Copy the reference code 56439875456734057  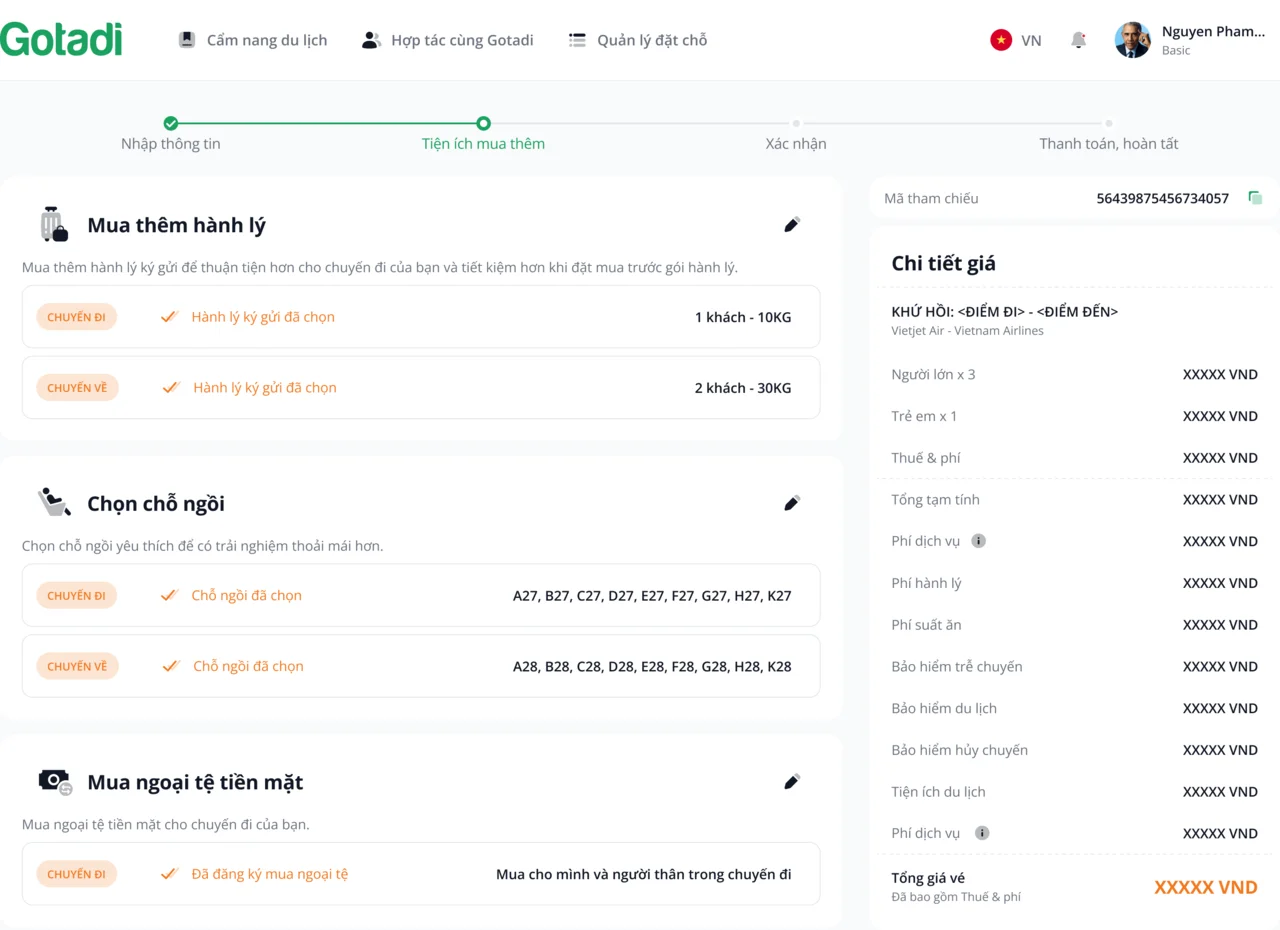tap(1255, 198)
